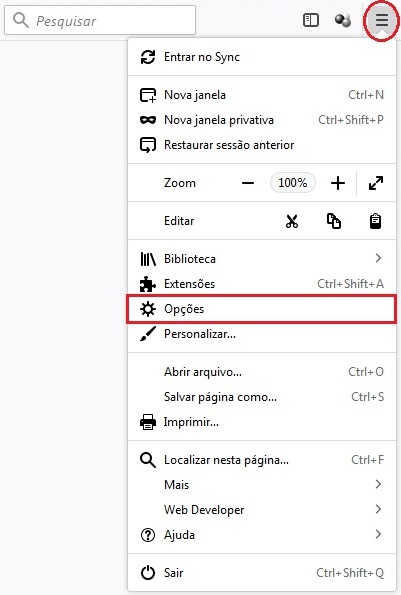This screenshot has width=401, height=595.
Task: Open Nova janela privativa
Action: tap(262, 120)
